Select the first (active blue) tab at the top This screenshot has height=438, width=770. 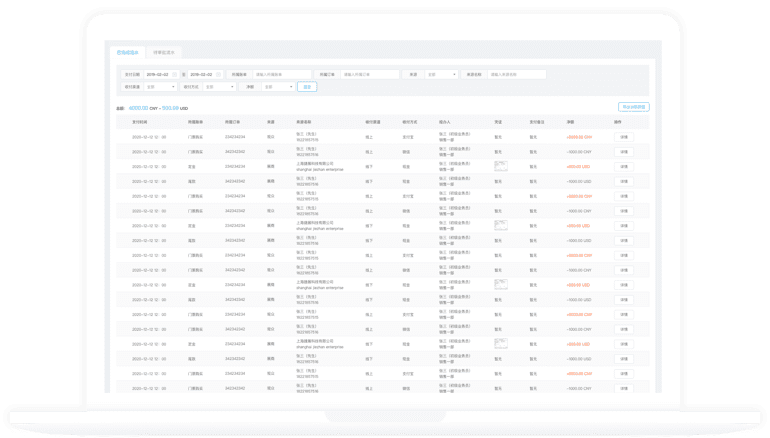pyautogui.click(x=127, y=50)
